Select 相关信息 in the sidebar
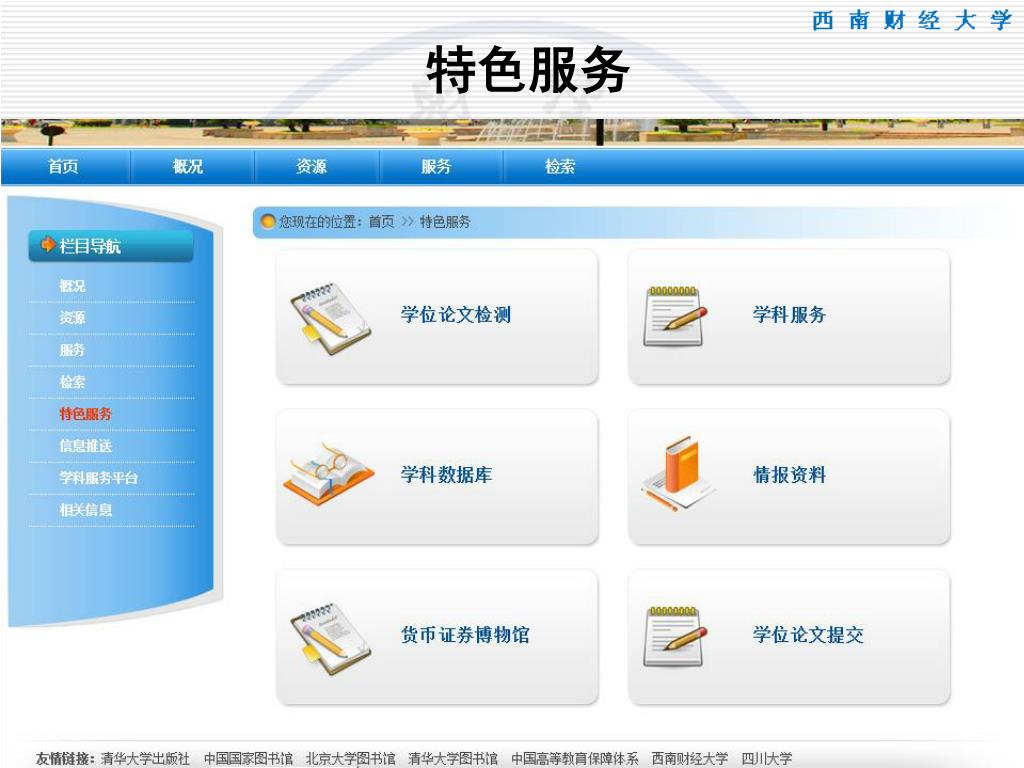This screenshot has width=1024, height=768. point(86,509)
